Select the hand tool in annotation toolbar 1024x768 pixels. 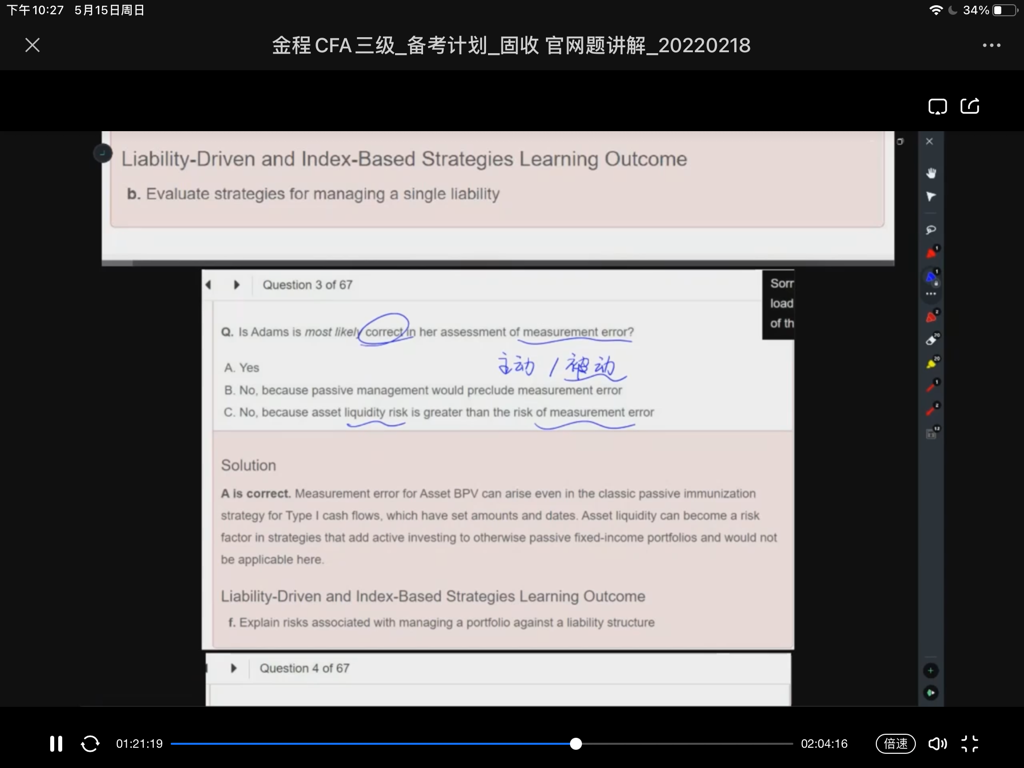click(x=931, y=173)
